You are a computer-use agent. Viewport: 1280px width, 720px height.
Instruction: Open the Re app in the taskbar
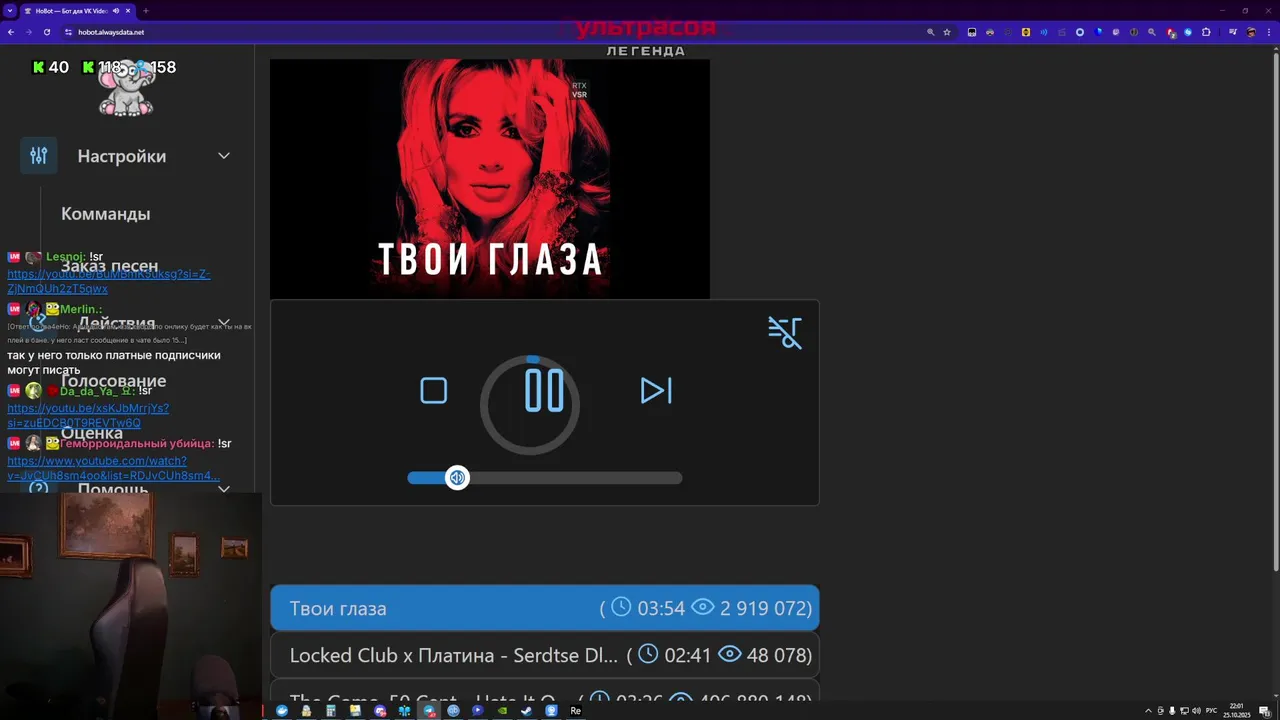point(575,711)
